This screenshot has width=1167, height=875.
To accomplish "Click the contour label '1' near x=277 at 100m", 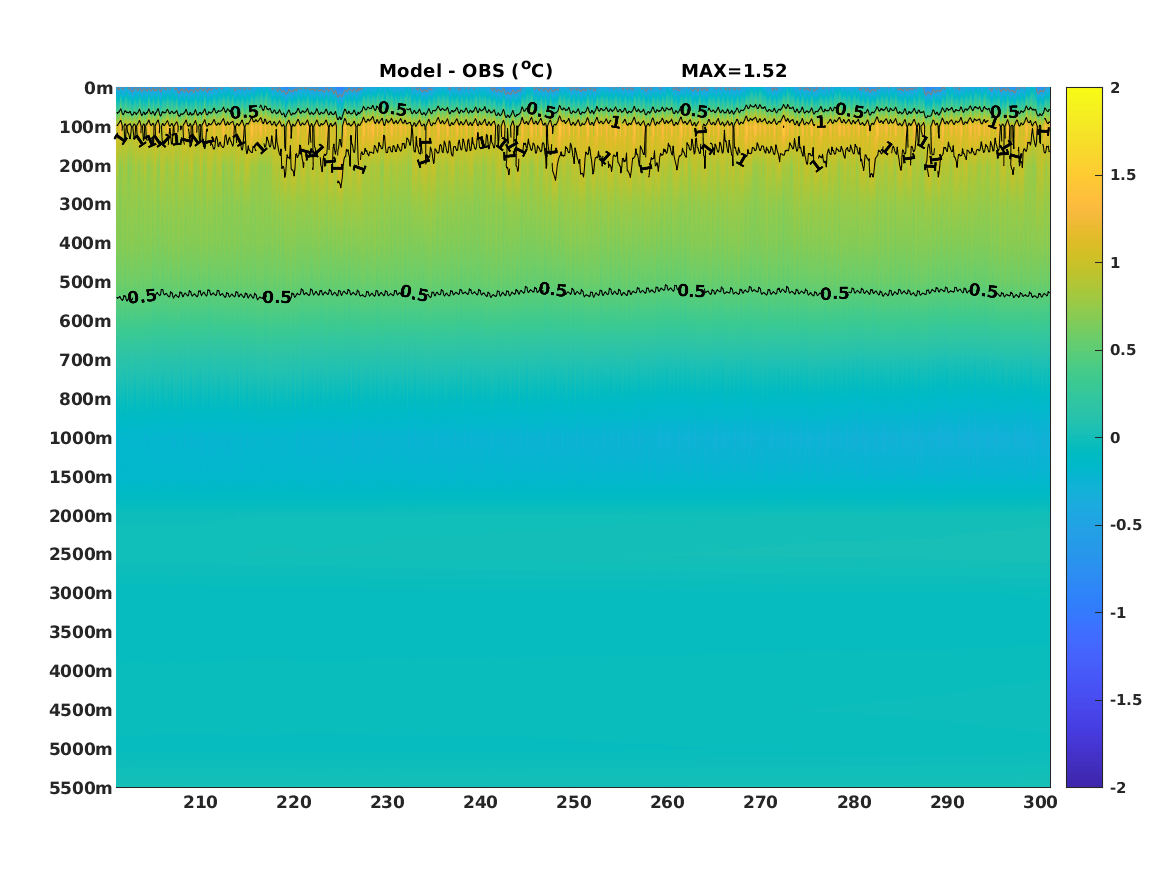I will [x=820, y=122].
